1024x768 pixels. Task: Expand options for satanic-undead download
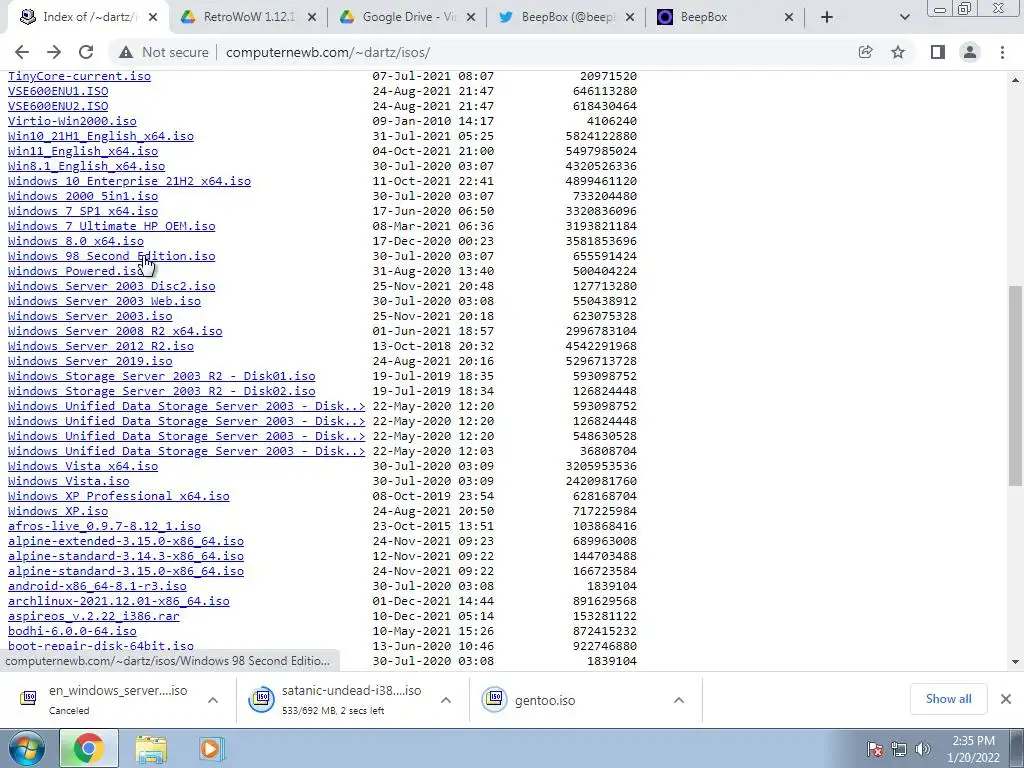[x=446, y=700]
